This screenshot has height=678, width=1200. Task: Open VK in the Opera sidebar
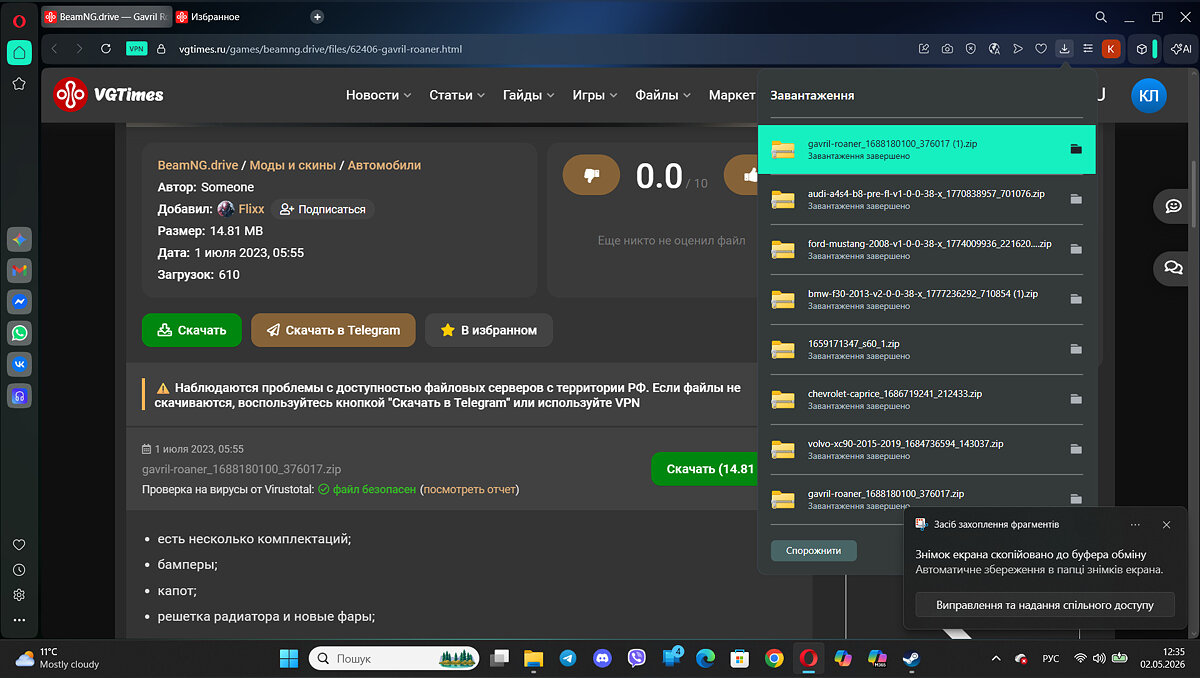pos(19,363)
